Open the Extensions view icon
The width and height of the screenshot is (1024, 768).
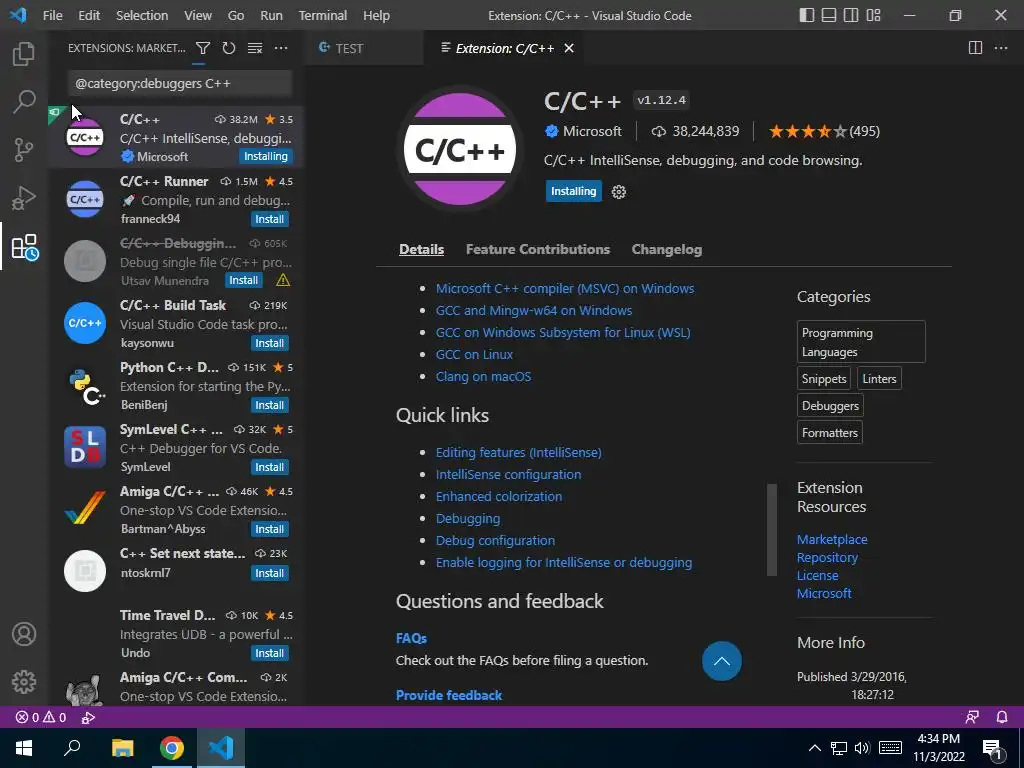pyautogui.click(x=25, y=247)
